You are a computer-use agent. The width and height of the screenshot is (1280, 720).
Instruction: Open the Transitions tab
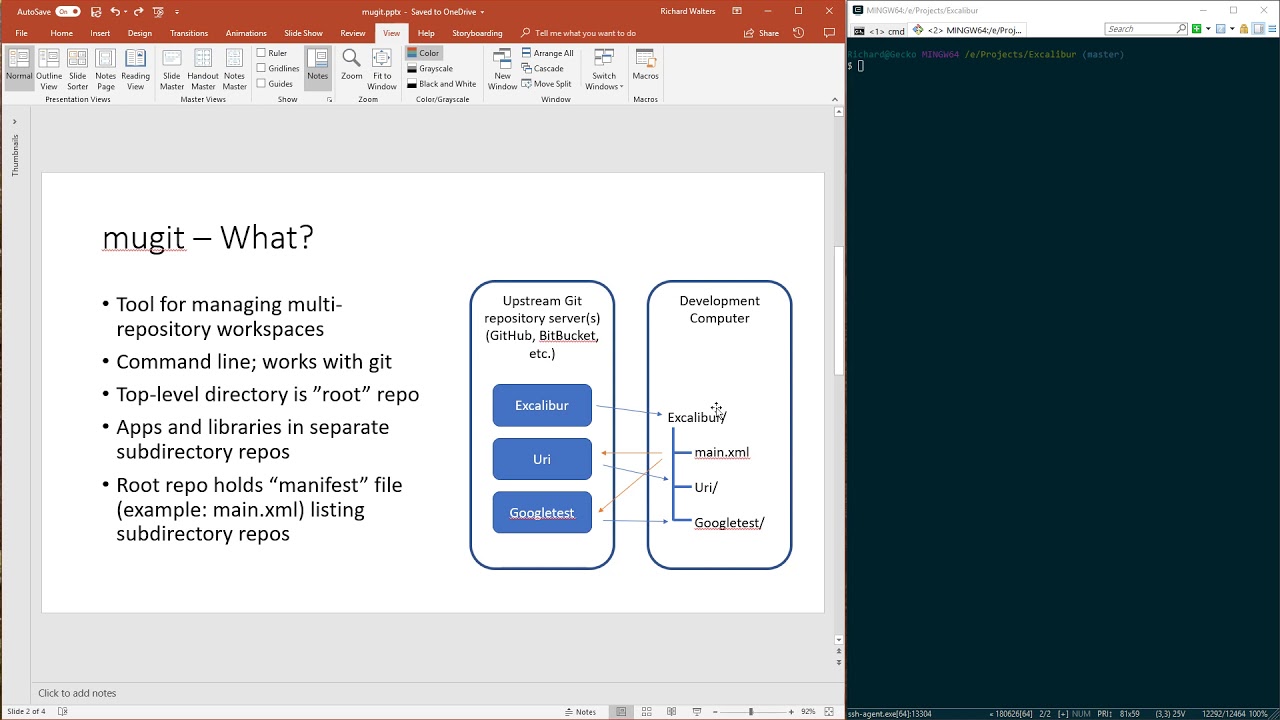[x=189, y=33]
